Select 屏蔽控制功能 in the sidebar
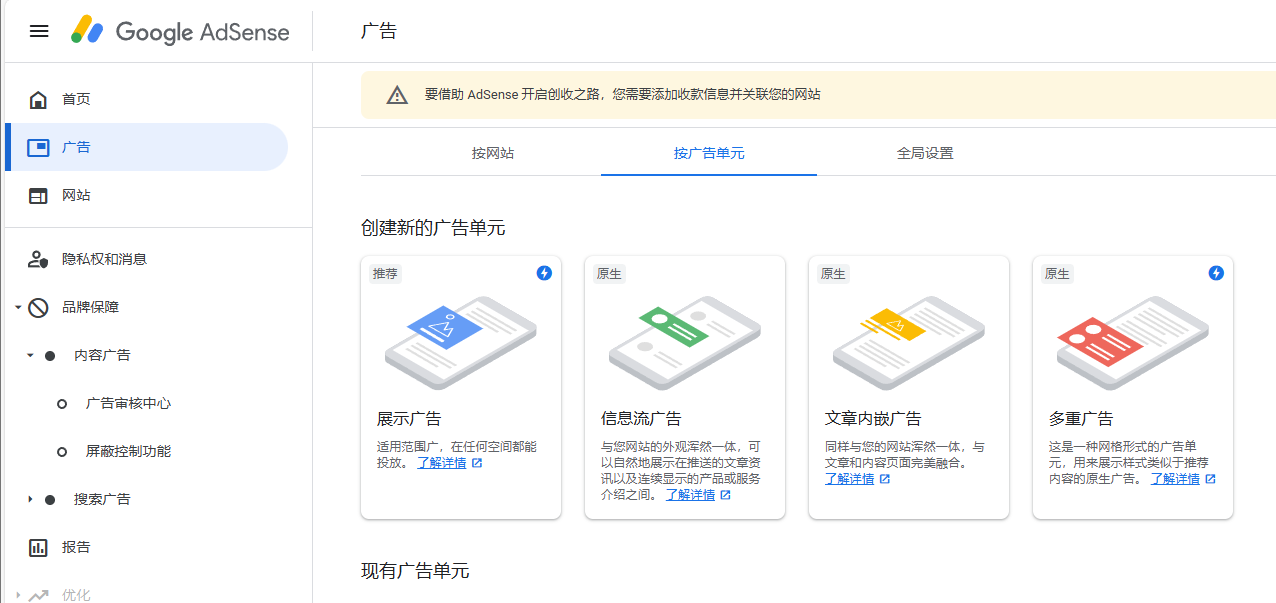The image size is (1276, 603). point(128,451)
